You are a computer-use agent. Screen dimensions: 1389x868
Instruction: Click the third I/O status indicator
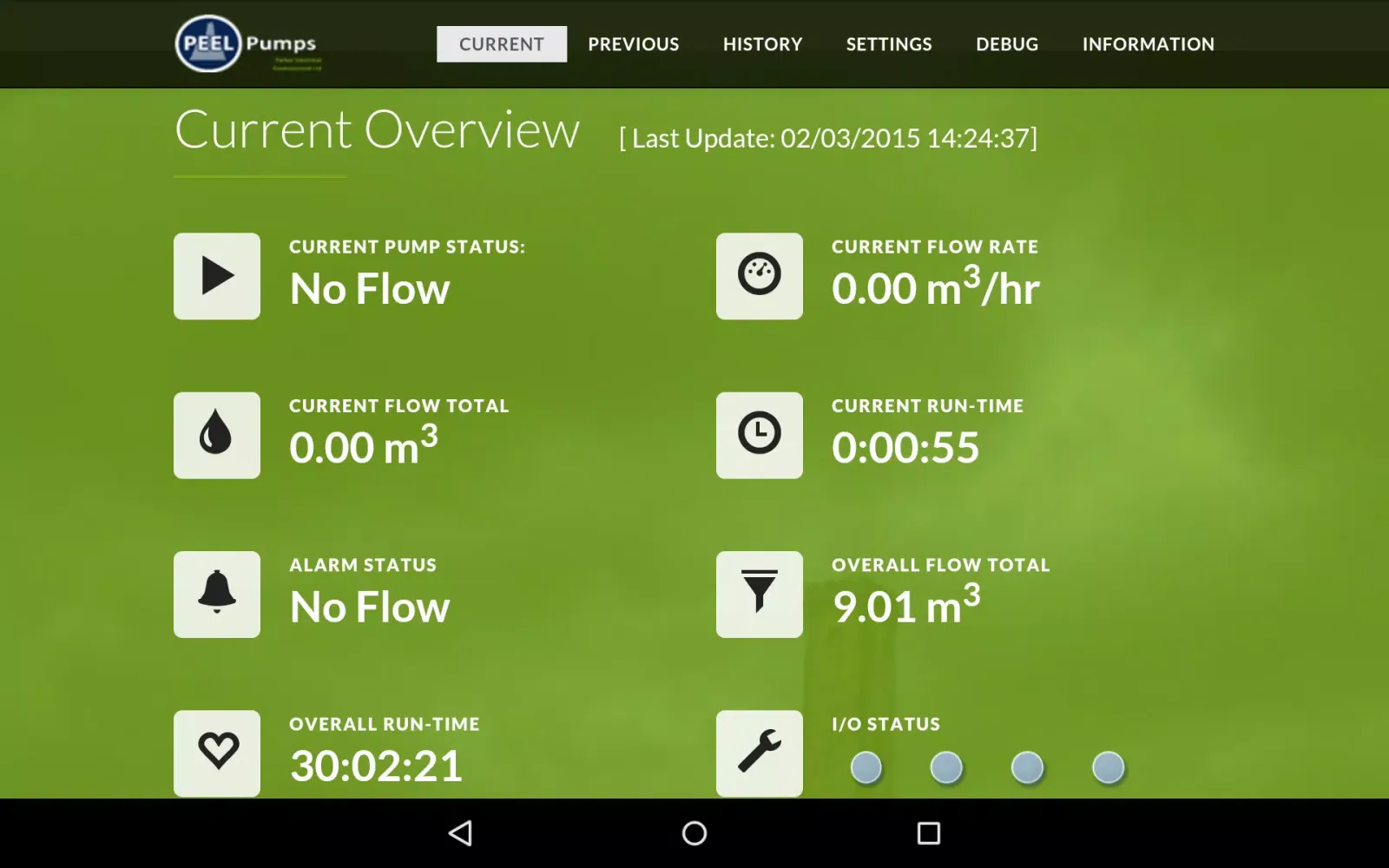tap(1027, 767)
